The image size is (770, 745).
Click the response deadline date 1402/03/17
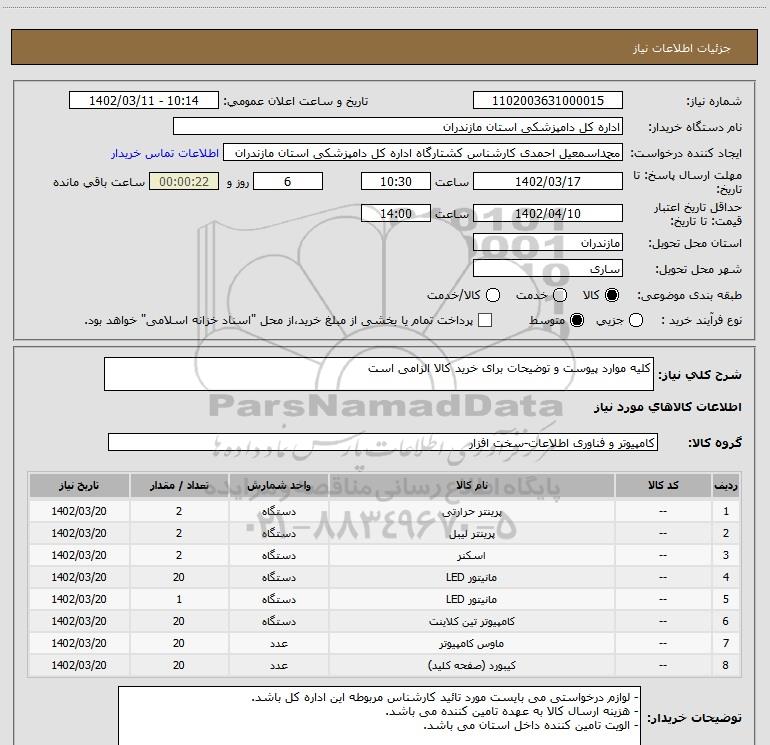click(548, 181)
